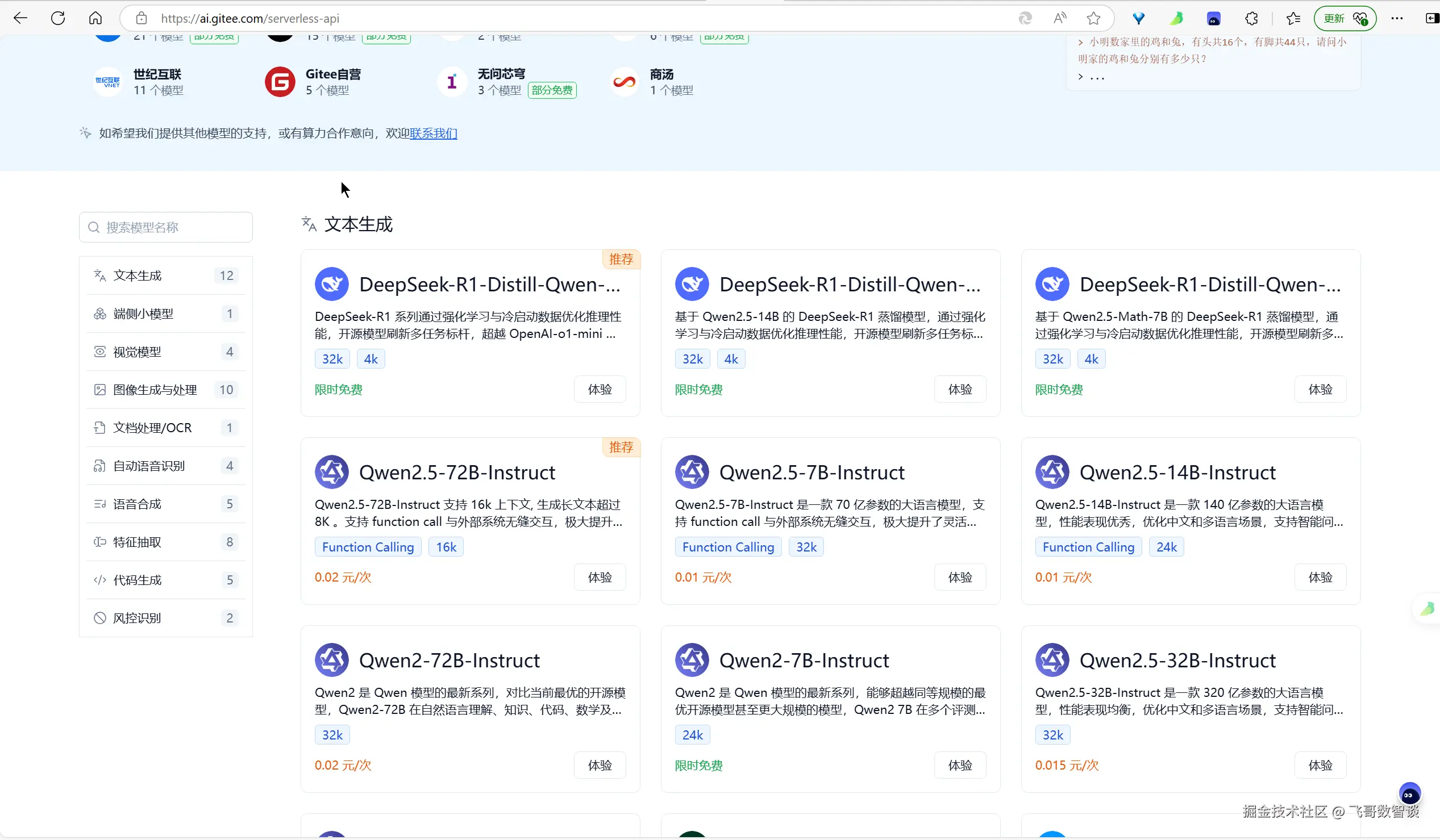Click the Qwen icon beside Qwen2.5-72B-Instruct

click(332, 471)
